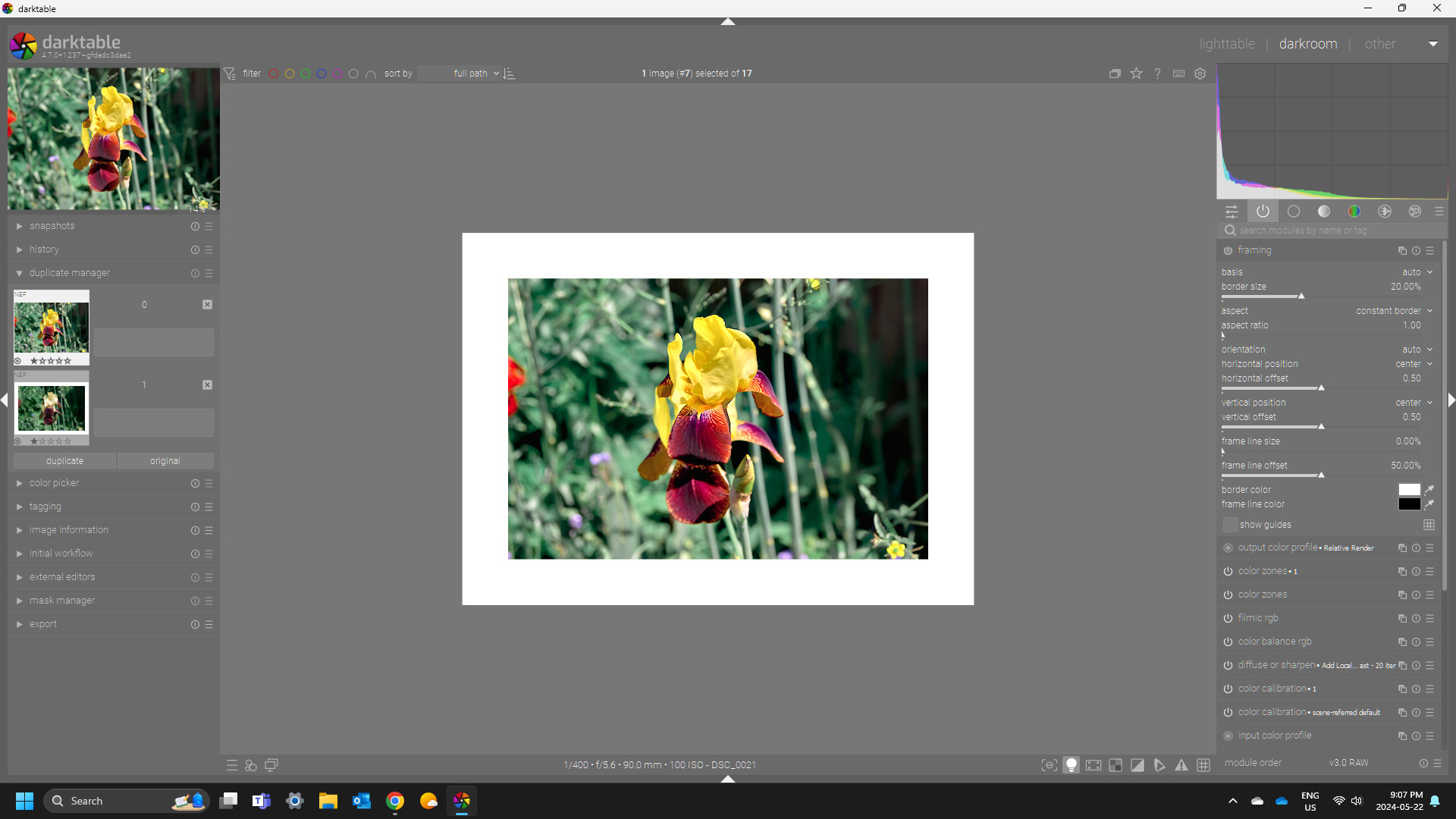This screenshot has height=819, width=1456.
Task: Reset framing module parameters
Action: click(1416, 250)
